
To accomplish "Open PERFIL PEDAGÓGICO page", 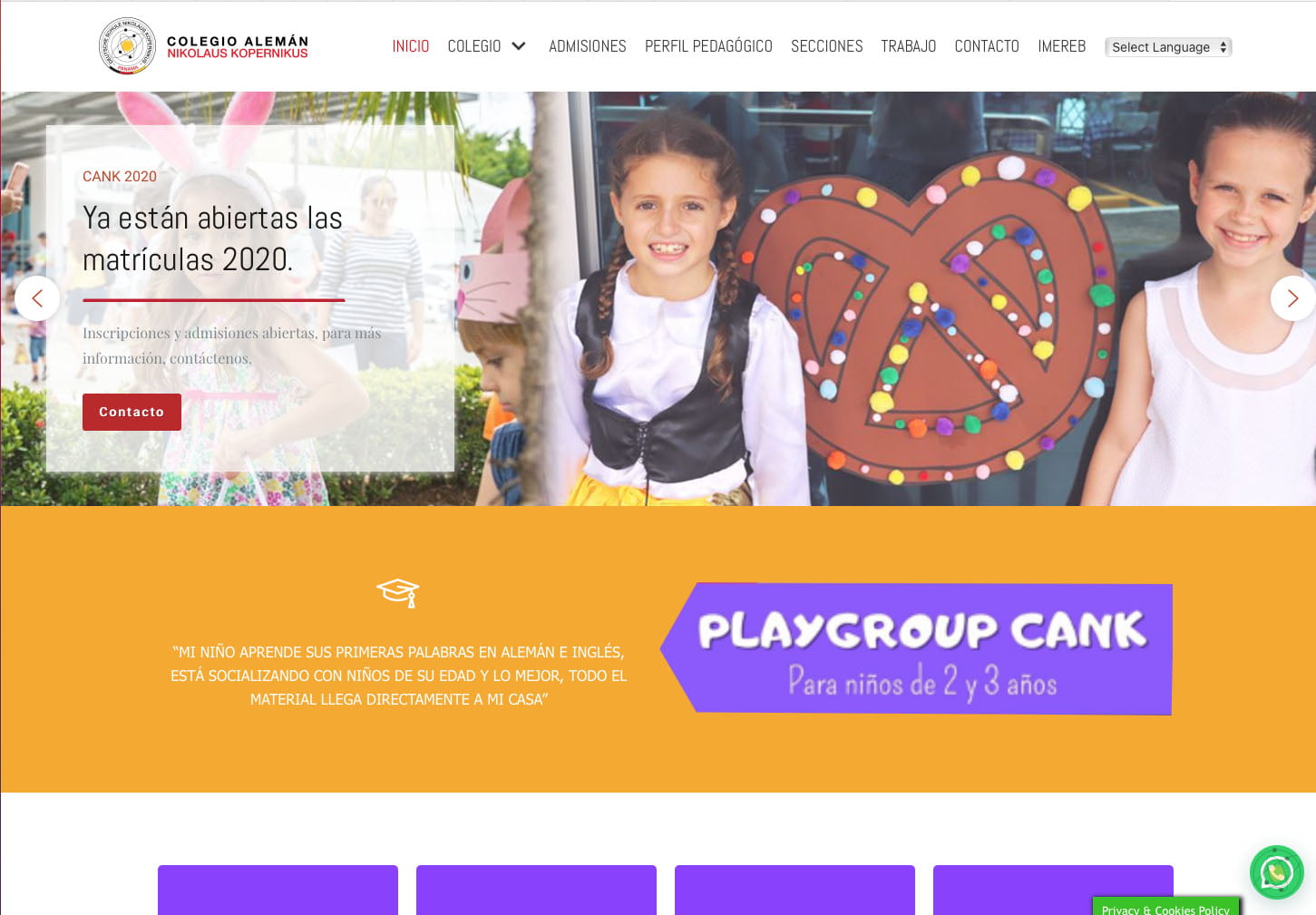I will click(x=708, y=46).
